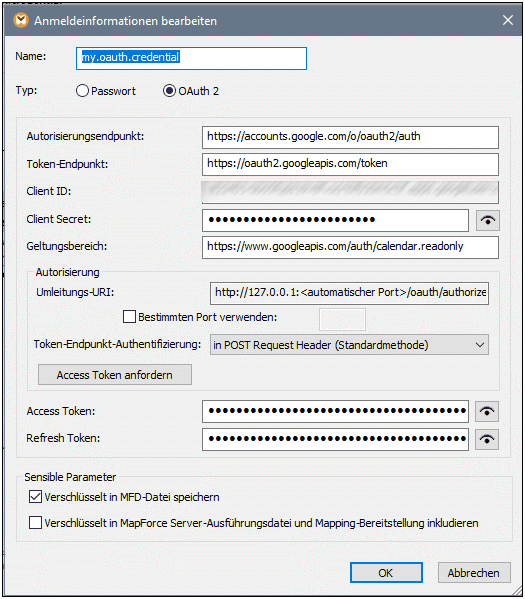Edit the Autorisierungsendpunkt URL field
Viewport: 525px width, 599px height.
[350, 137]
